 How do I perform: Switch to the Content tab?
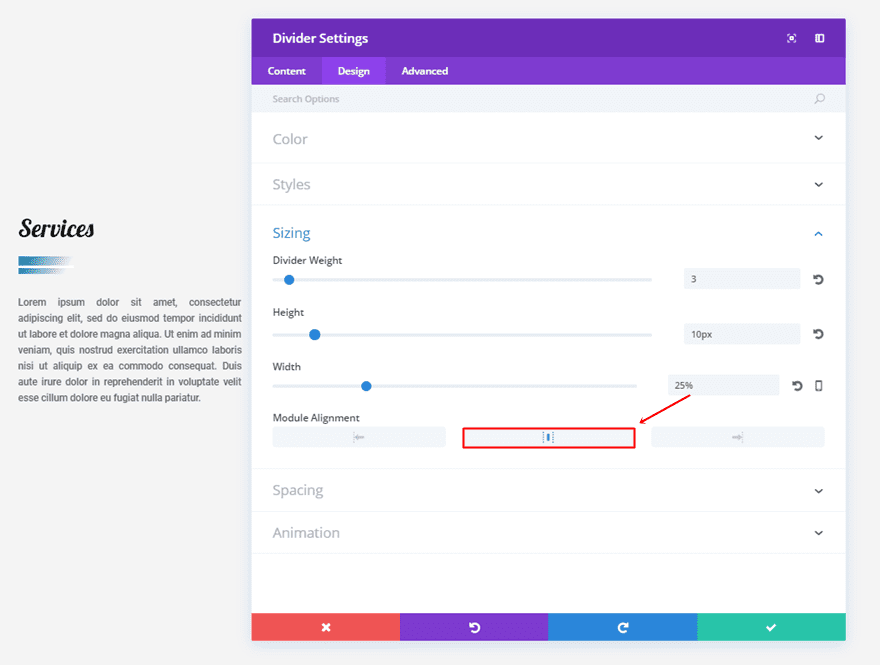click(x=287, y=71)
